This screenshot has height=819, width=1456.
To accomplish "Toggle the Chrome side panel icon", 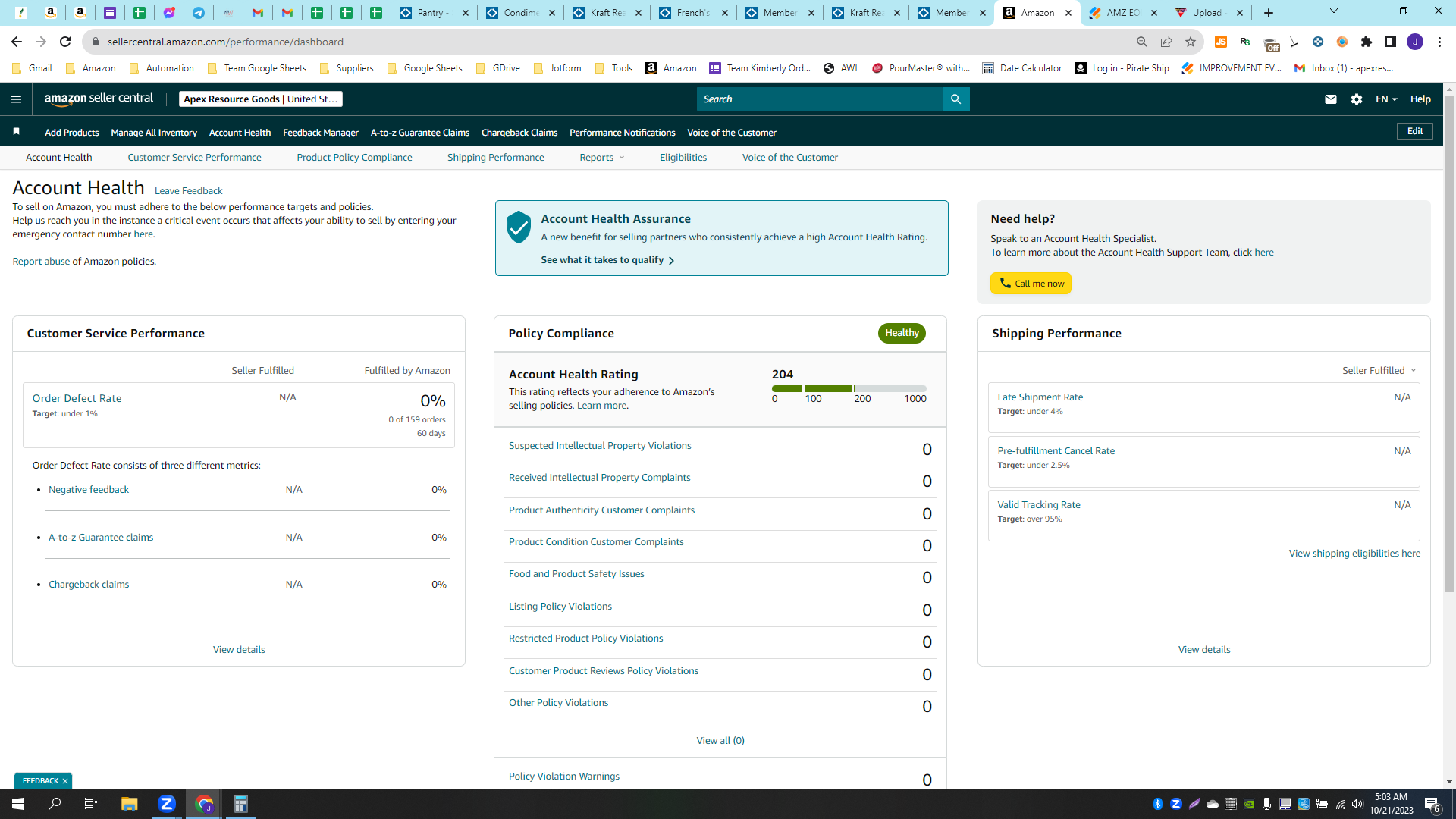I will [x=1391, y=42].
